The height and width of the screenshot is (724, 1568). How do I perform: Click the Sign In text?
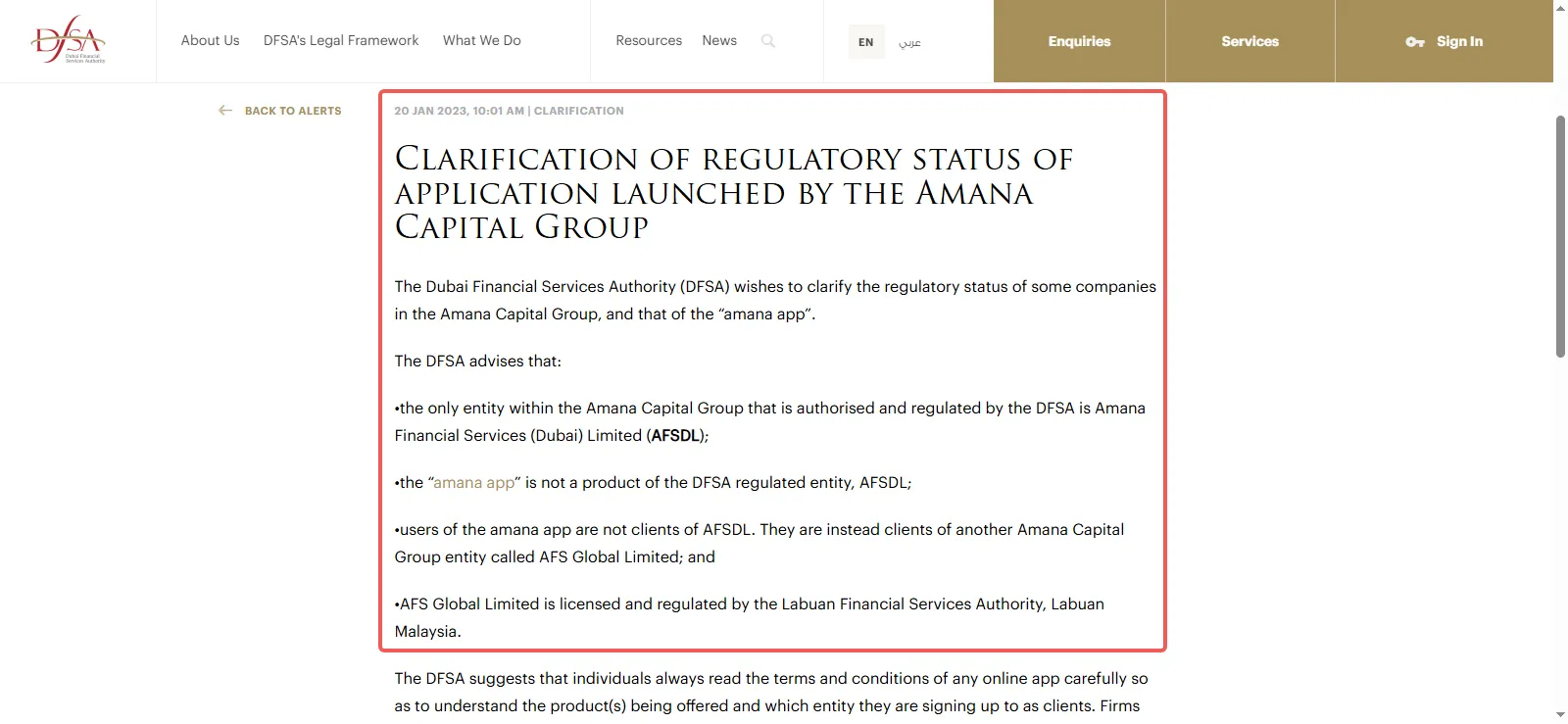point(1459,41)
